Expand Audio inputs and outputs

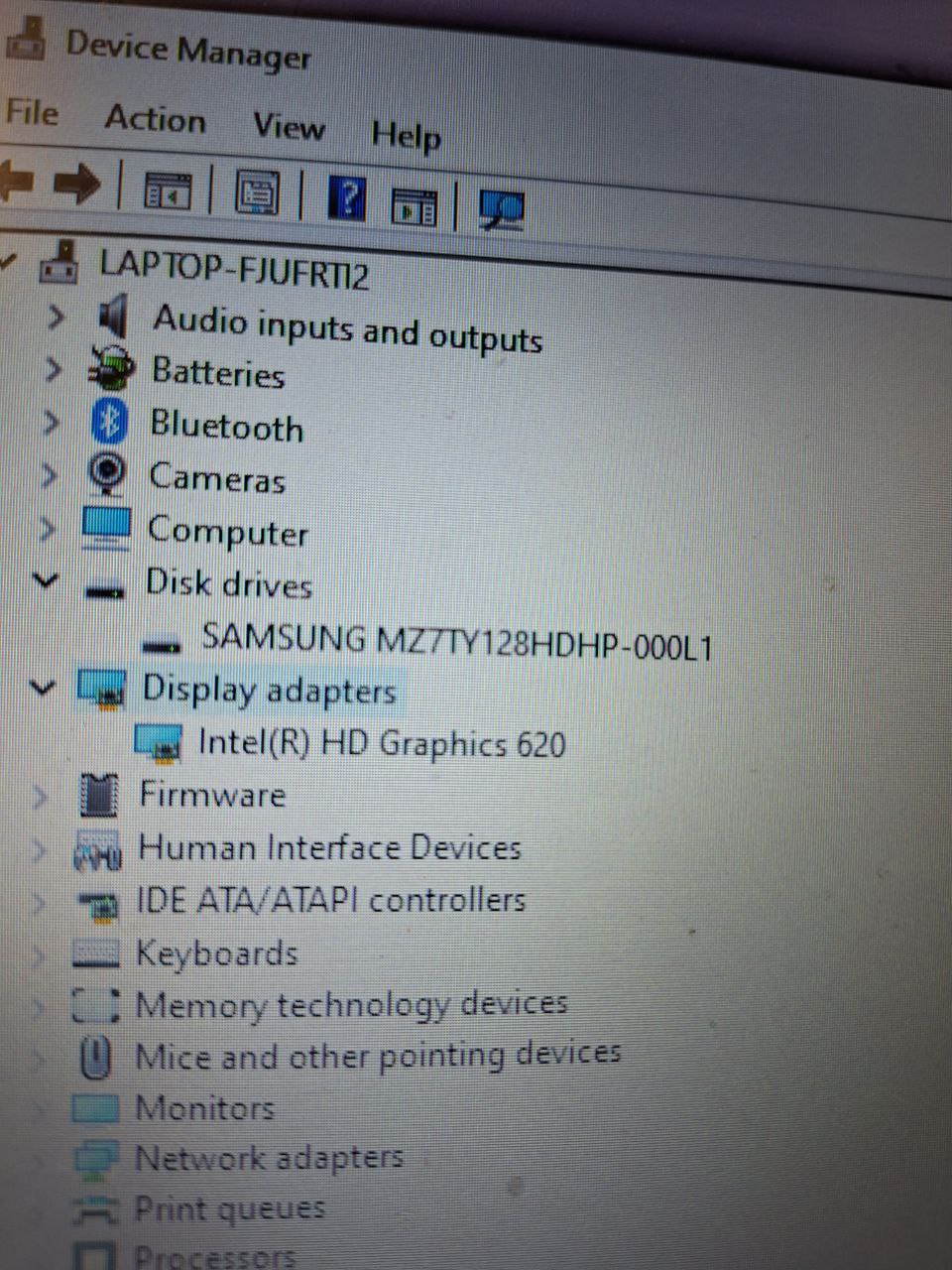(x=56, y=317)
